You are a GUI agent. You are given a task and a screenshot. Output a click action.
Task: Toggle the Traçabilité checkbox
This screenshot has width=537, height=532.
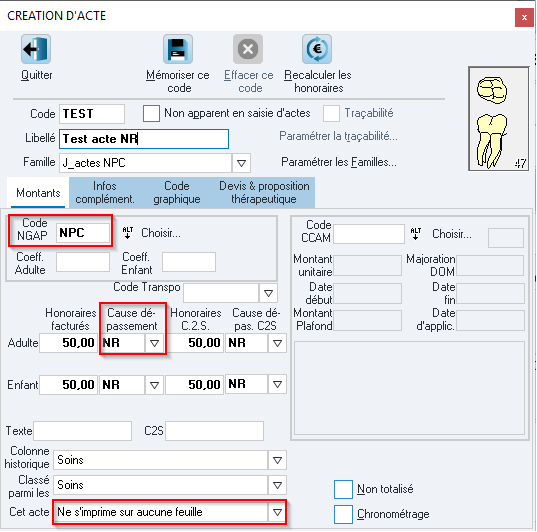coord(331,113)
